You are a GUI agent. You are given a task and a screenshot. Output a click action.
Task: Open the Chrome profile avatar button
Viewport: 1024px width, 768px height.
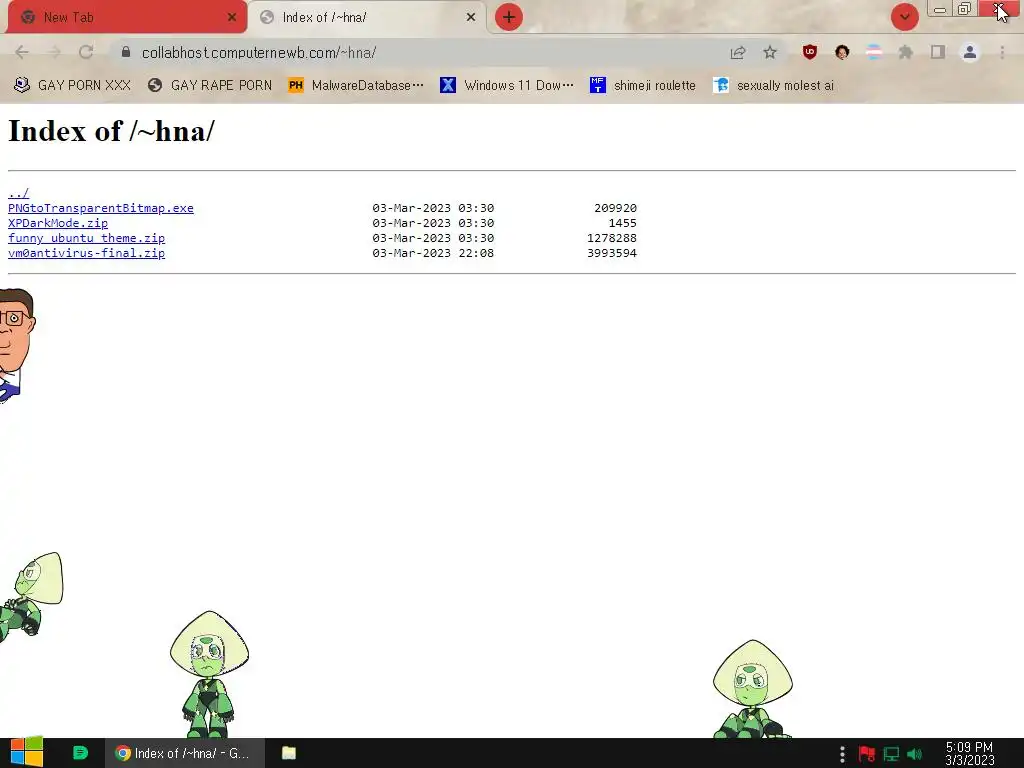point(970,52)
